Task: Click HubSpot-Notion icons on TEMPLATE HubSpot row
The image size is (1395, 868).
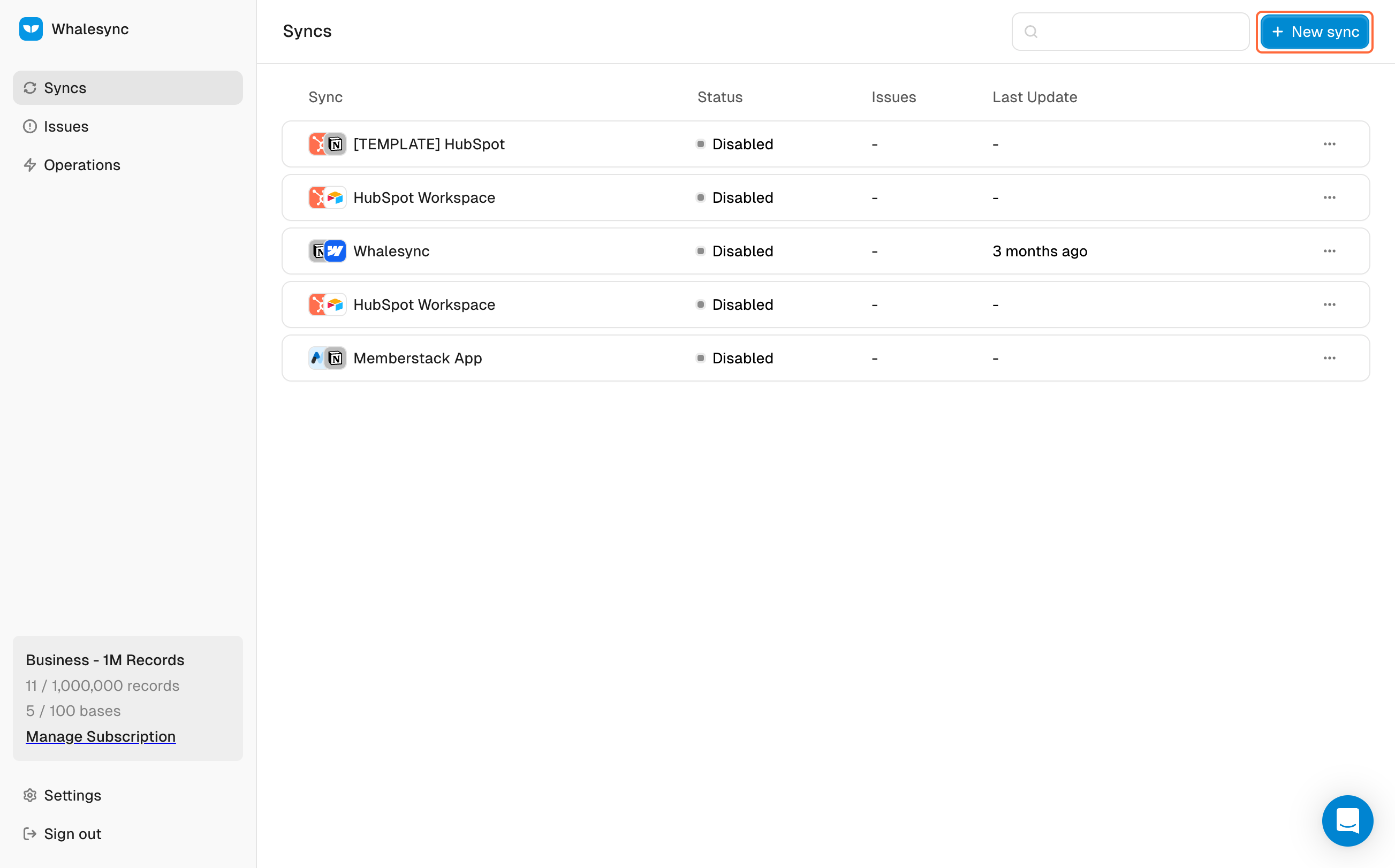Action: click(x=327, y=144)
